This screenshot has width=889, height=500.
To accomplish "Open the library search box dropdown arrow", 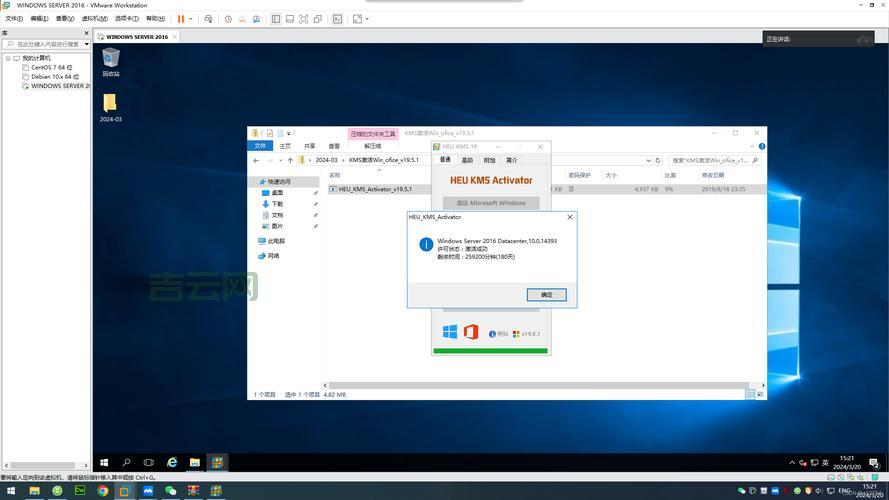I will 86,44.
